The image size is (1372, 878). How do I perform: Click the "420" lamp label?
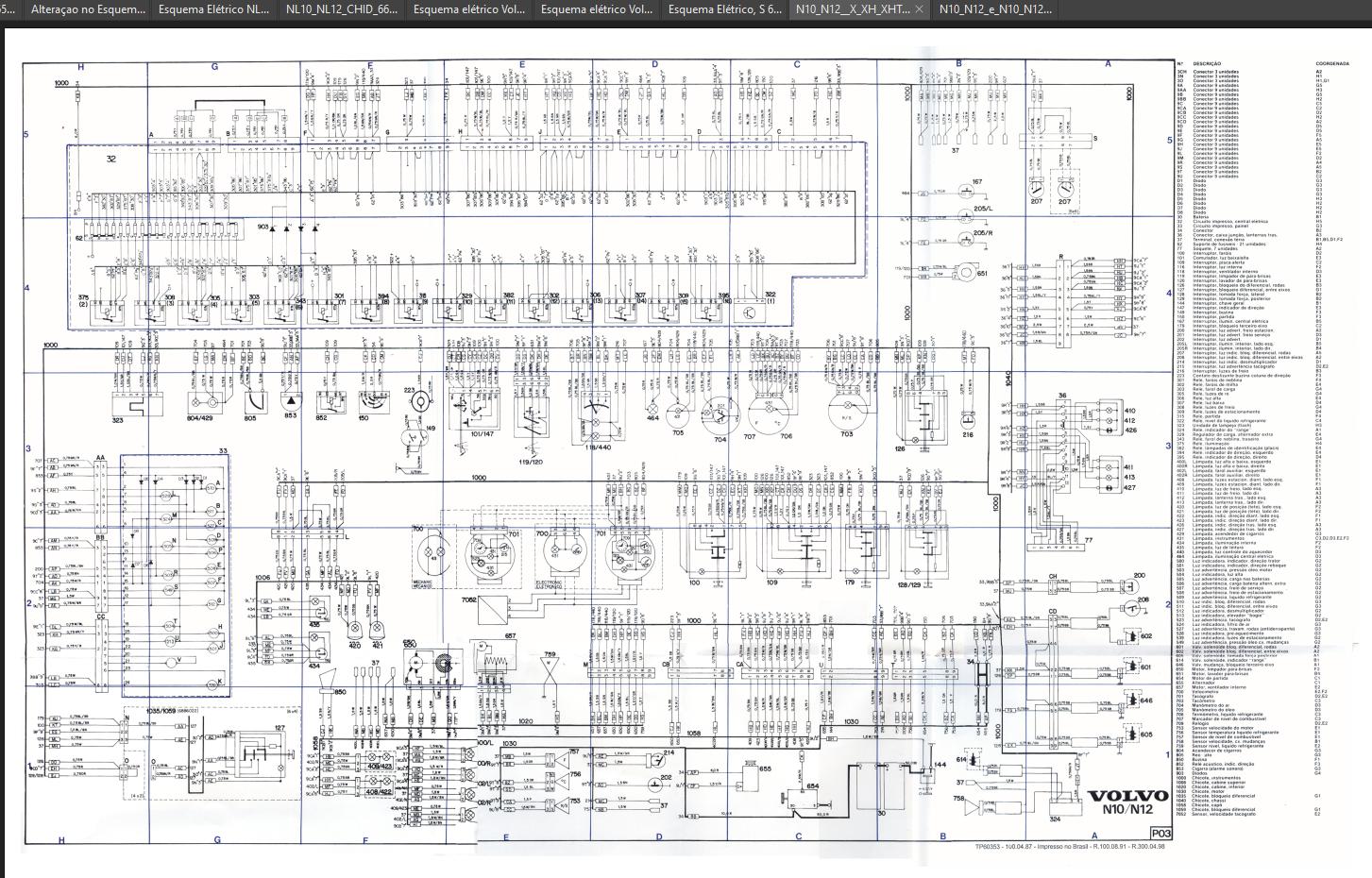(x=355, y=646)
